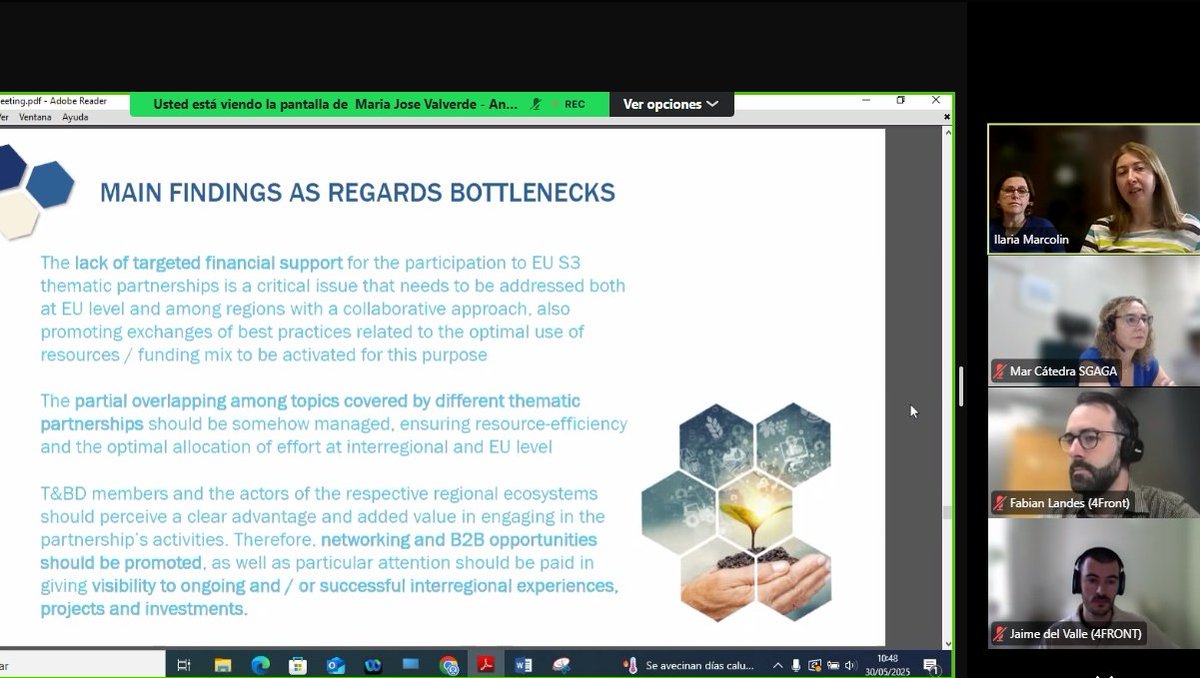Image resolution: width=1200 pixels, height=678 pixels.
Task: Click the taskbar search box
Action: point(82,665)
